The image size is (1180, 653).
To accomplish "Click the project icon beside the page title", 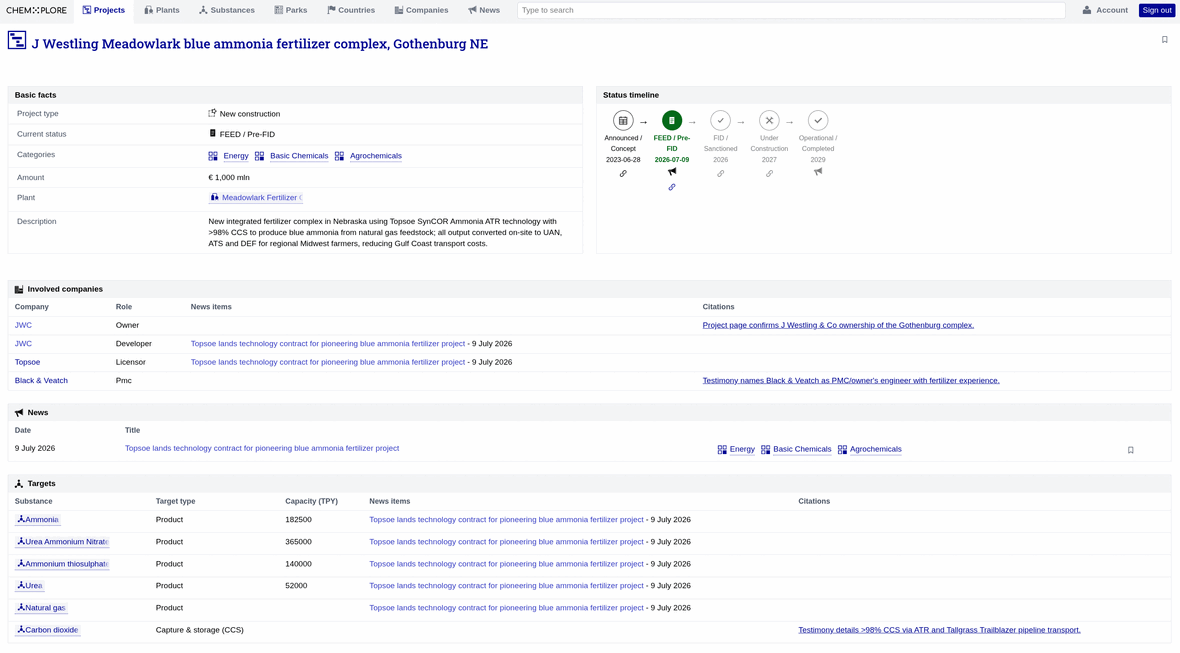I will tap(17, 40).
